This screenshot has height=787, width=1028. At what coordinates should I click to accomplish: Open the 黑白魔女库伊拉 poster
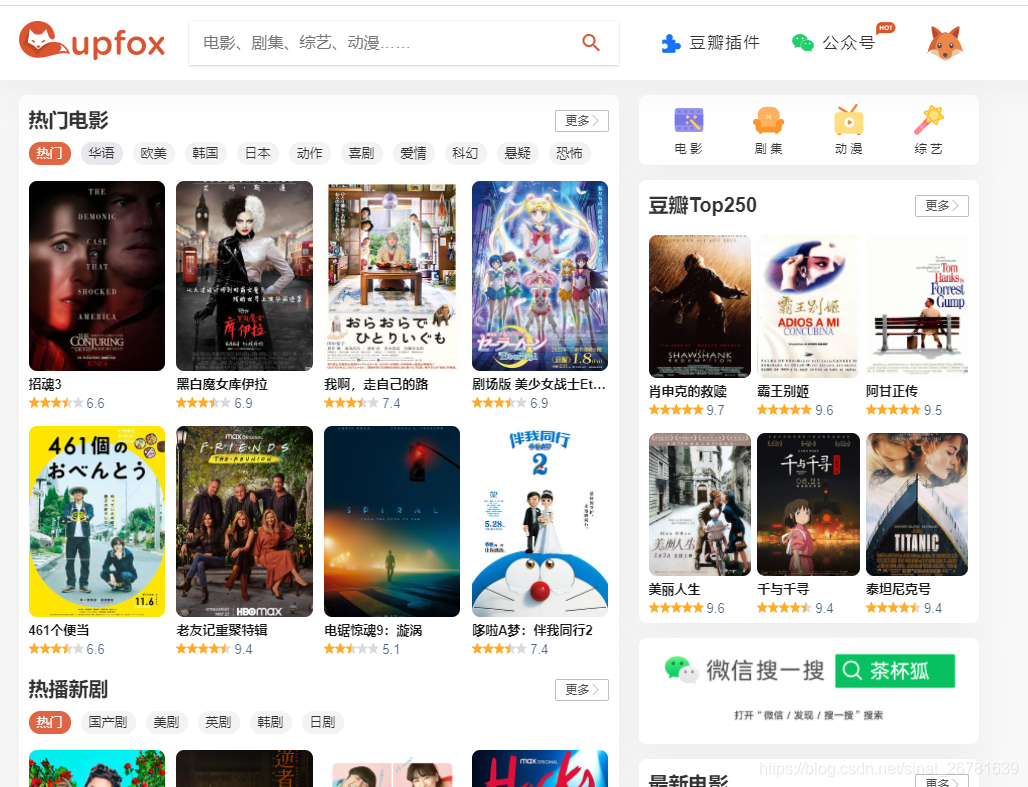(245, 276)
